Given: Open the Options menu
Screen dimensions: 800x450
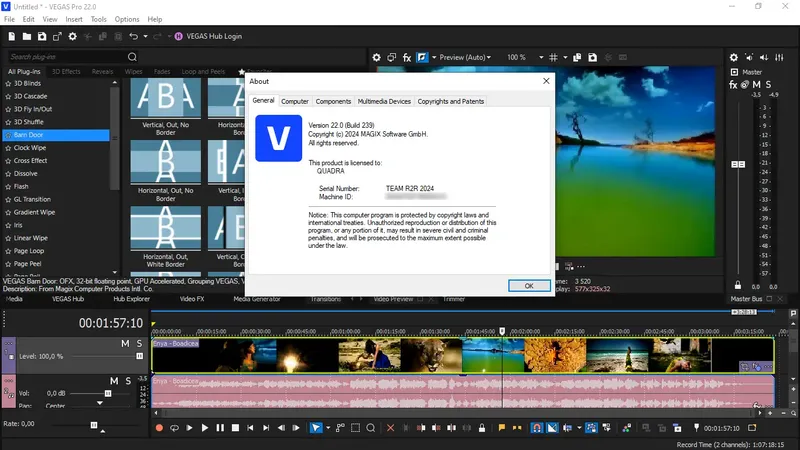Looking at the screenshot, I should 127,19.
